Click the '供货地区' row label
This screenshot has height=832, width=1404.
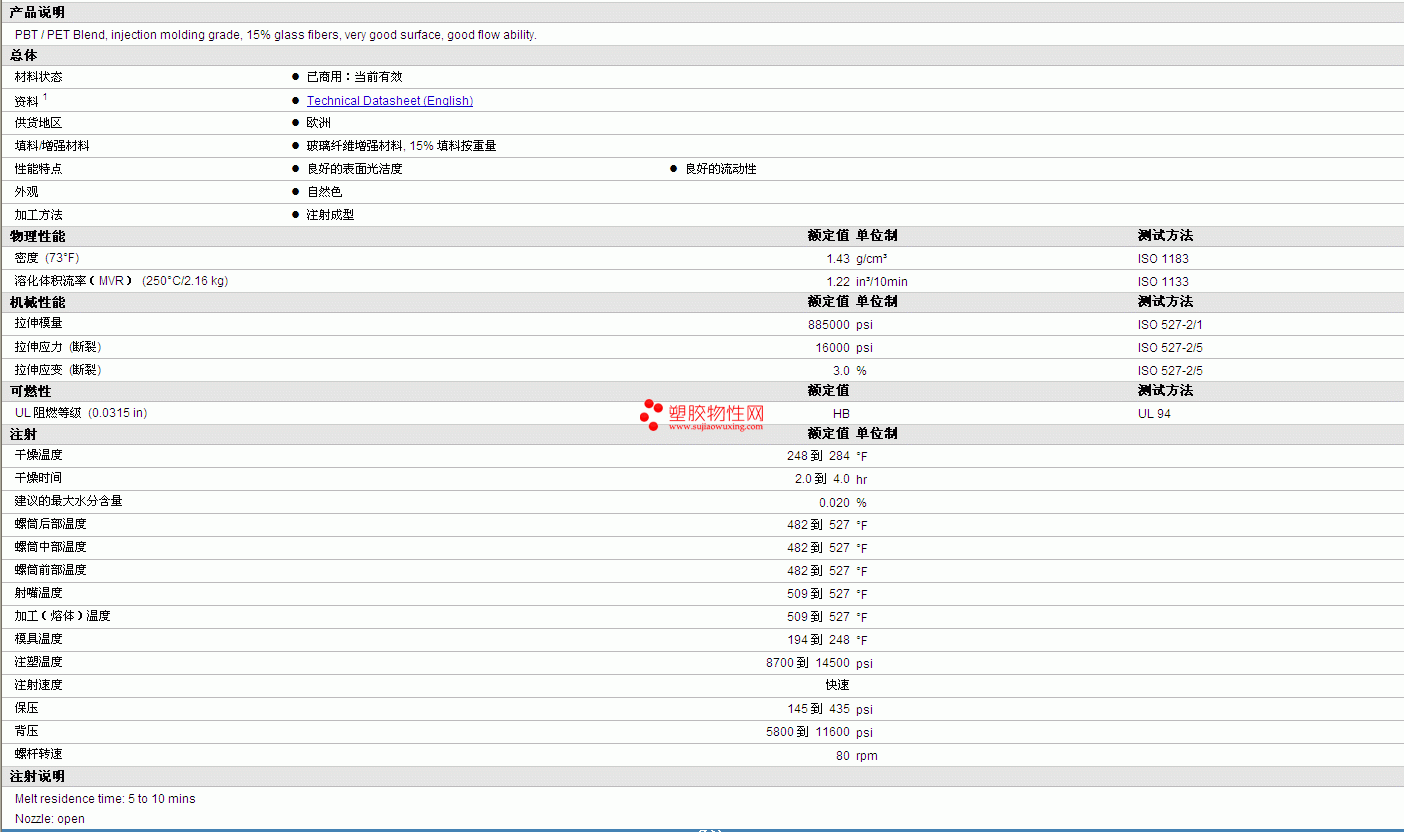tap(38, 123)
